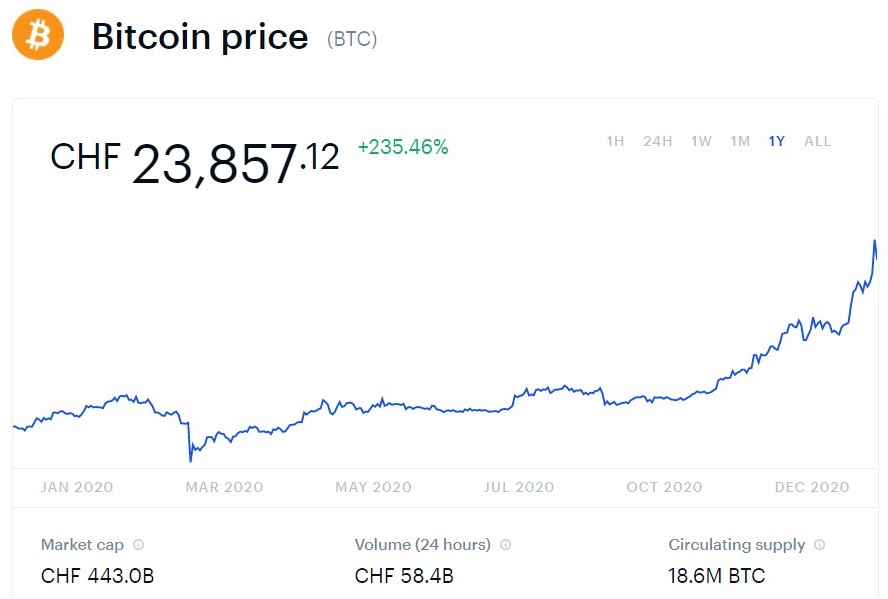888x599 pixels.
Task: Select the active 1Y range tab
Action: click(777, 141)
